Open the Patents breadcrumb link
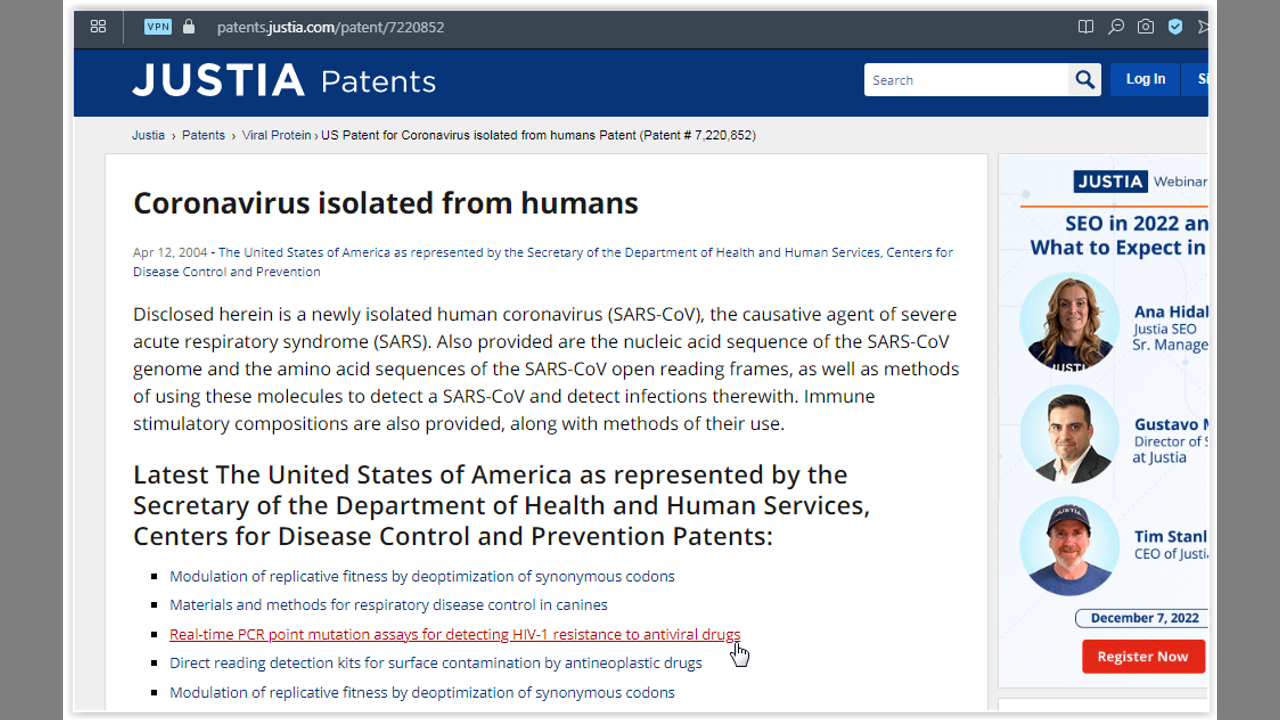This screenshot has width=1280, height=720. coord(203,135)
